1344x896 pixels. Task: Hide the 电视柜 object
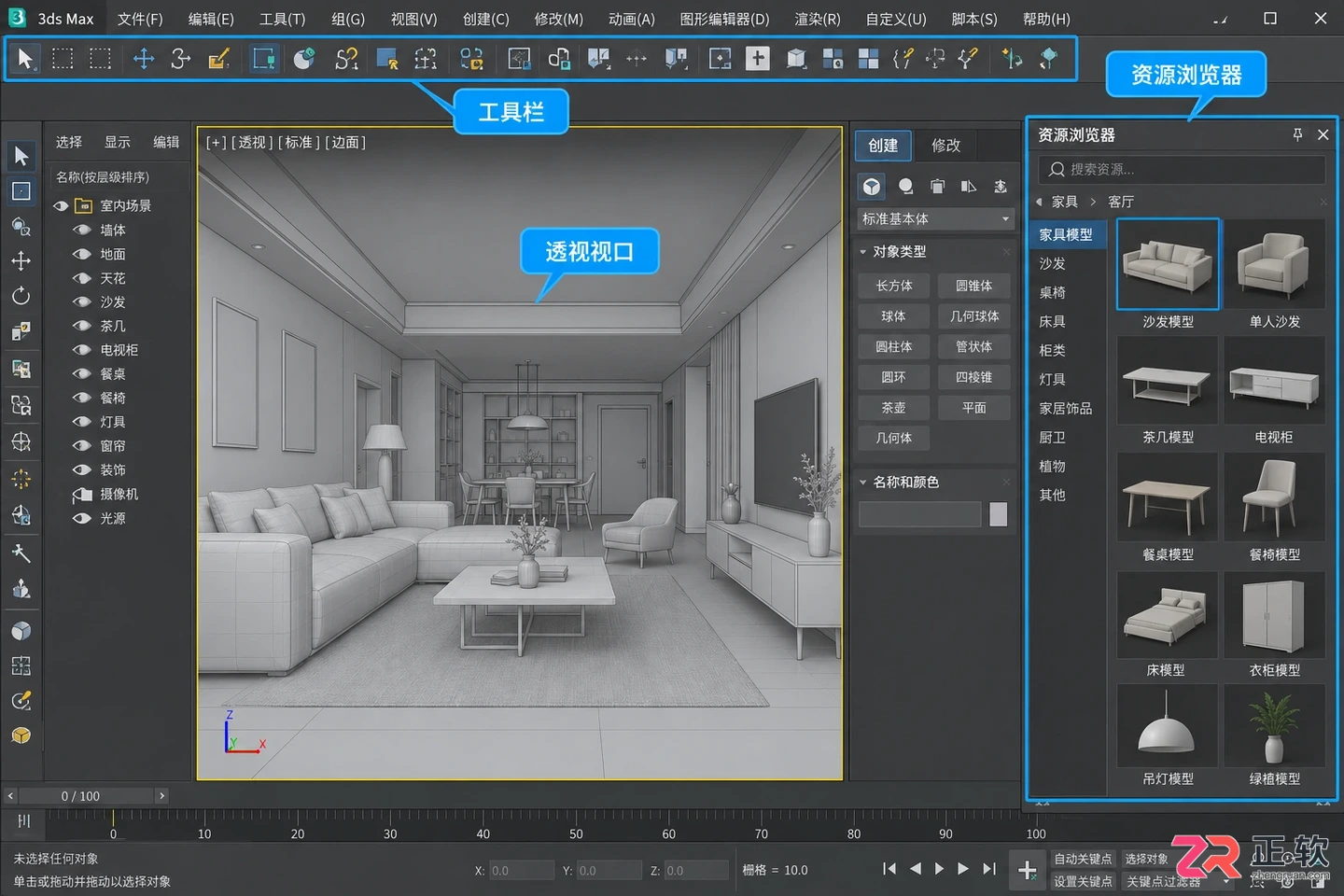82,350
